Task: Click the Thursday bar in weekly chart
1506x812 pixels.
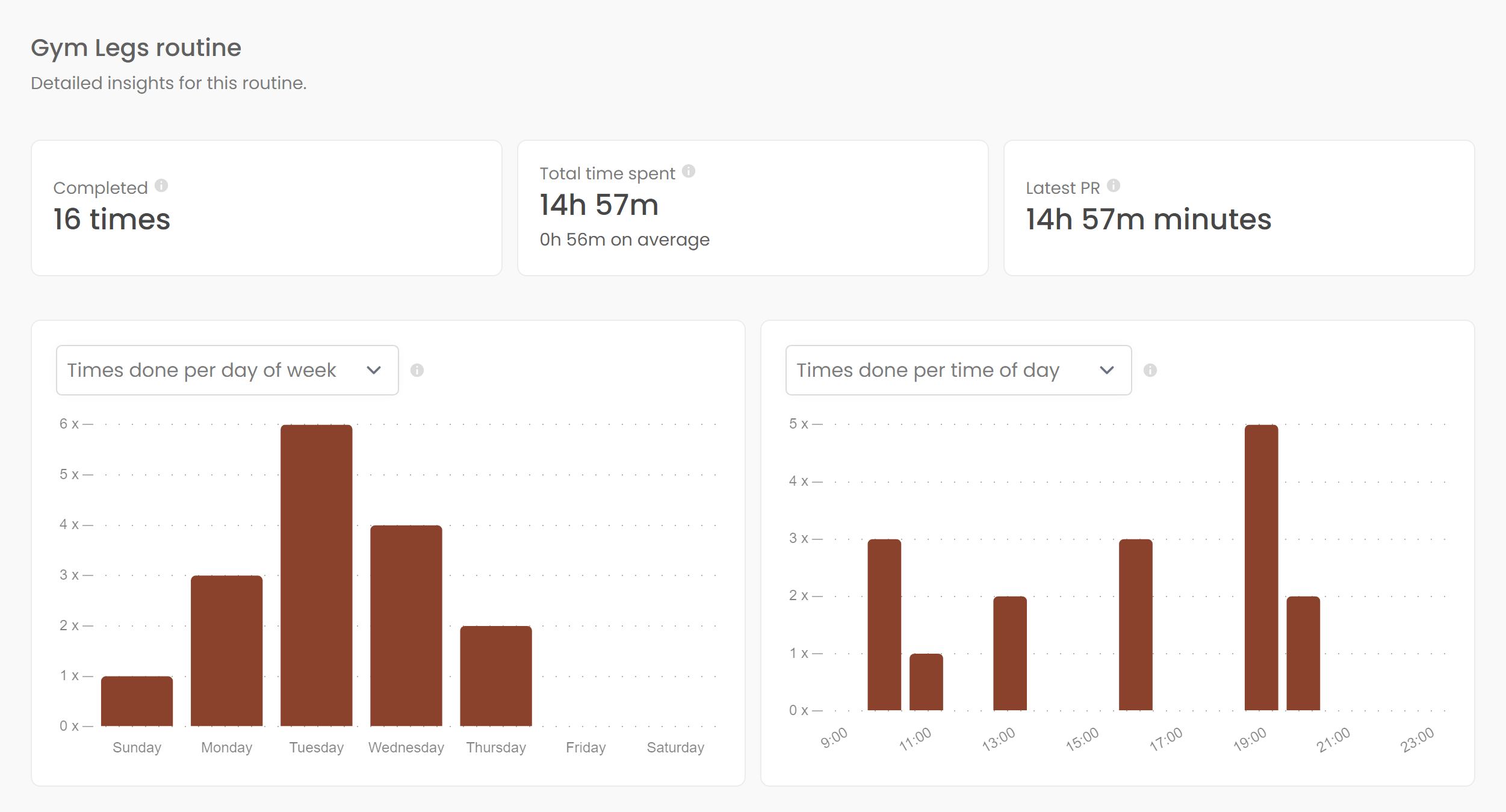Action: tap(495, 675)
